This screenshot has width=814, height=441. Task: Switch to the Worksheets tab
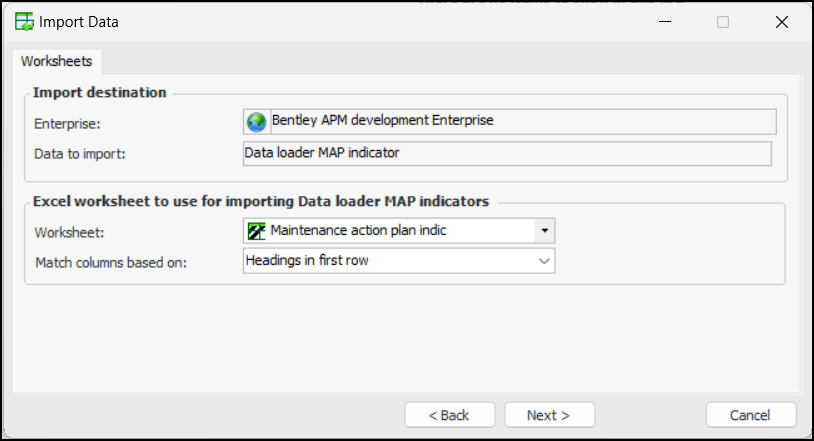click(56, 61)
